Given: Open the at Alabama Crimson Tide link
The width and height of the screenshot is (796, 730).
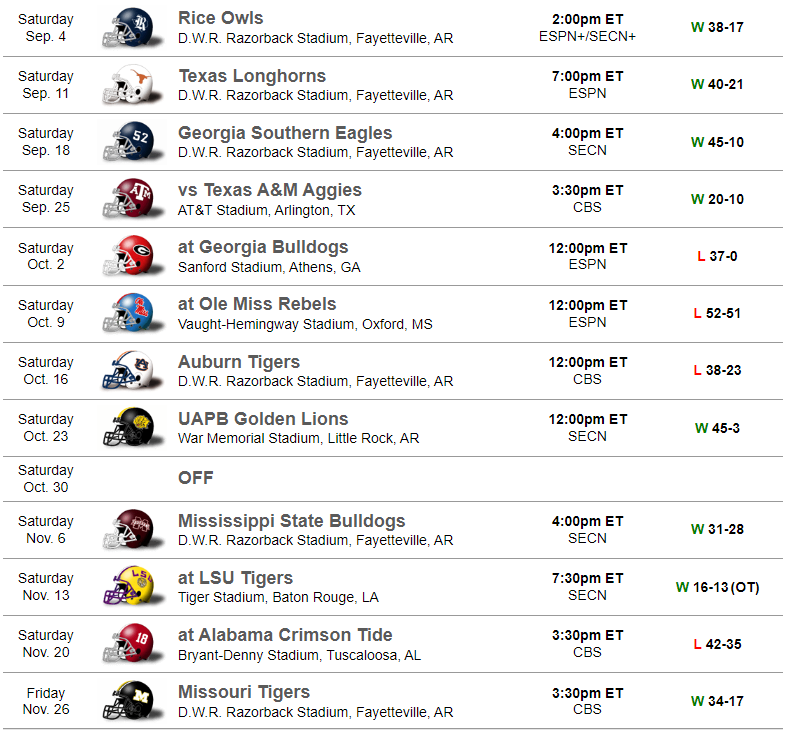Looking at the screenshot, I should click(285, 635).
